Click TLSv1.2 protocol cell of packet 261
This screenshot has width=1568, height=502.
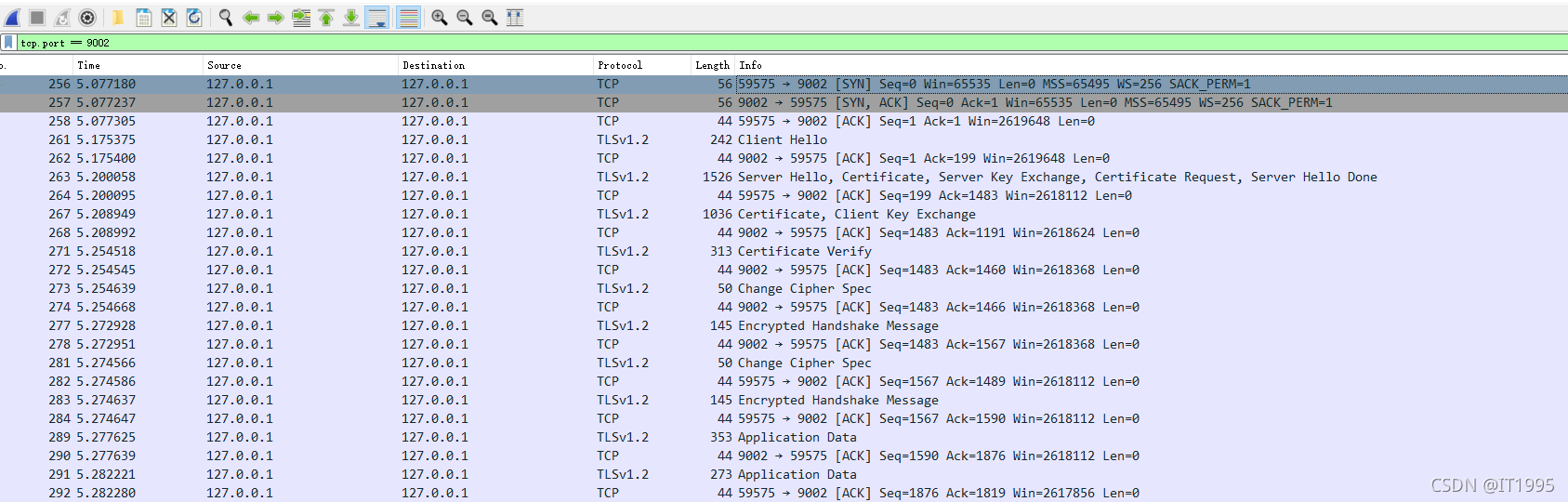click(x=623, y=139)
